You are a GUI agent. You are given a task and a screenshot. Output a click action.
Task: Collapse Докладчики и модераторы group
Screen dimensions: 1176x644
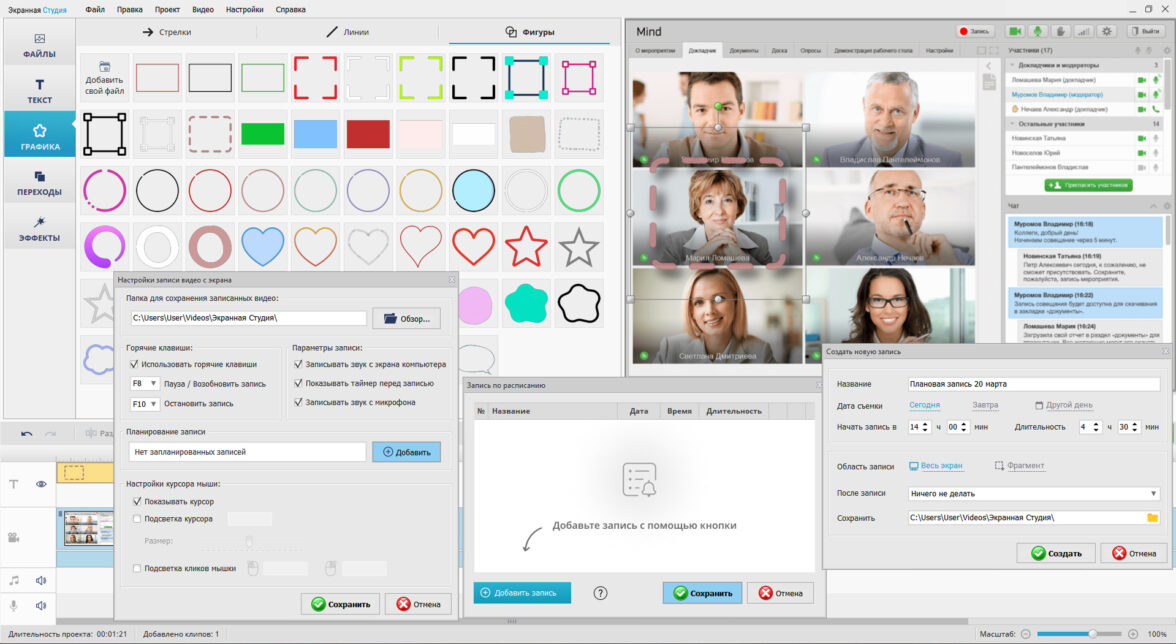click(x=1012, y=65)
